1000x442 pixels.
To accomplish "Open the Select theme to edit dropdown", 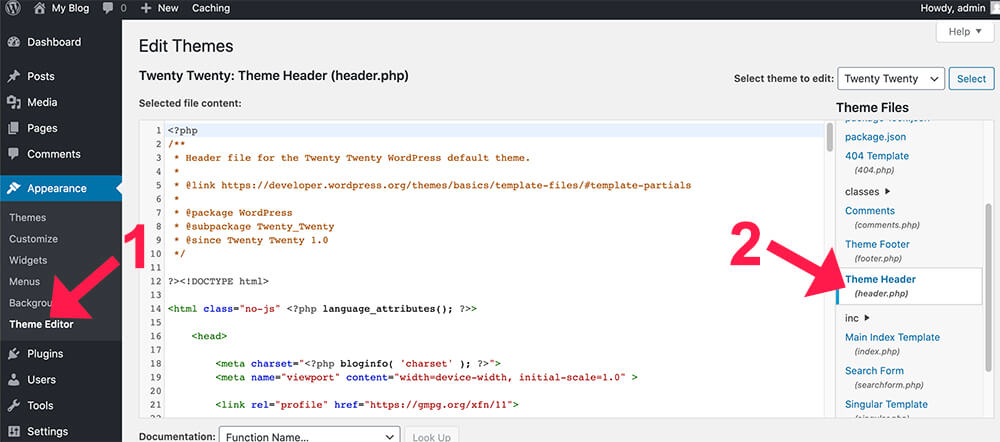I will pos(891,79).
